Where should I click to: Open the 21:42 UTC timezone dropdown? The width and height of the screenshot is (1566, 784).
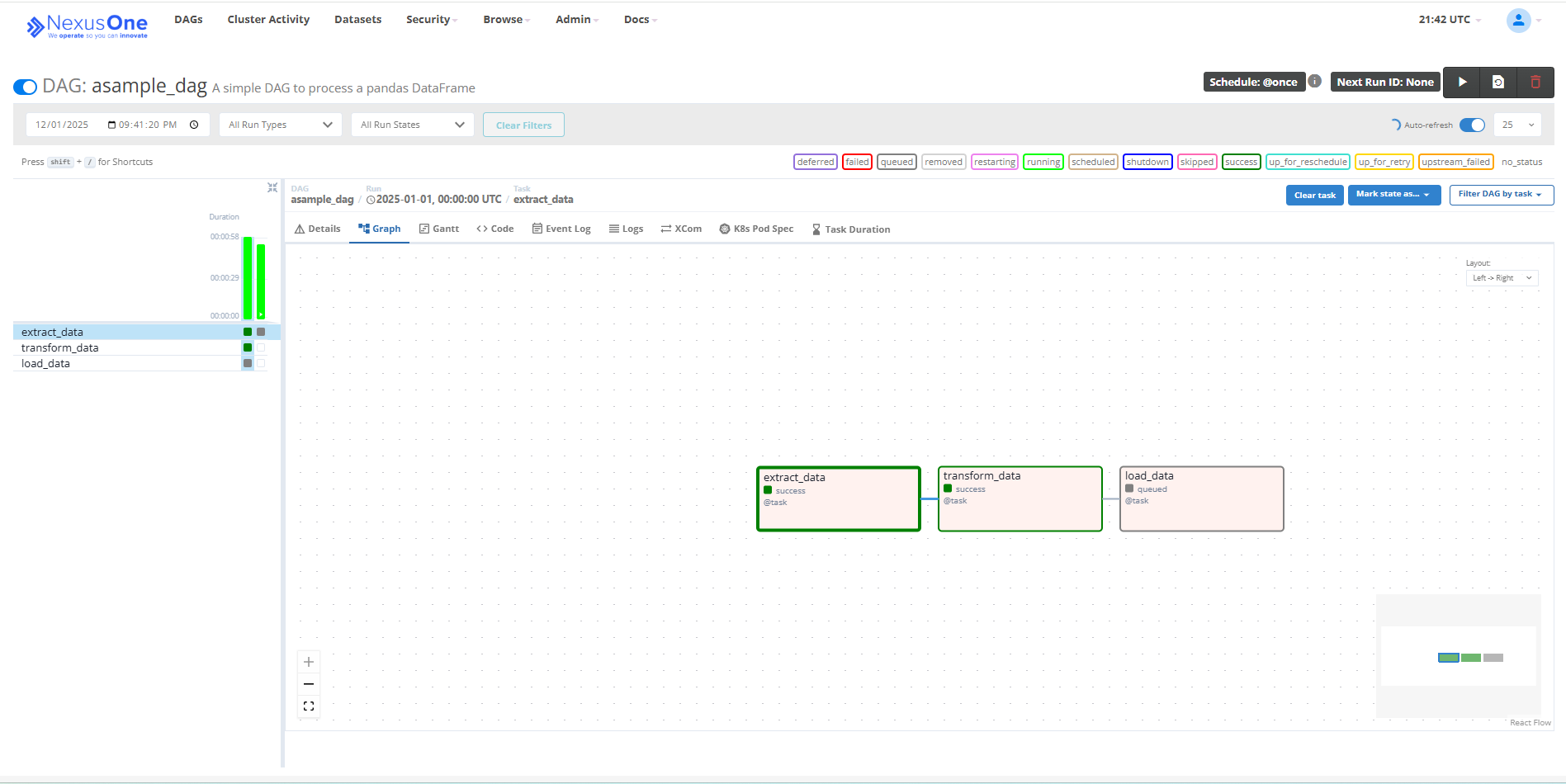tap(1450, 20)
